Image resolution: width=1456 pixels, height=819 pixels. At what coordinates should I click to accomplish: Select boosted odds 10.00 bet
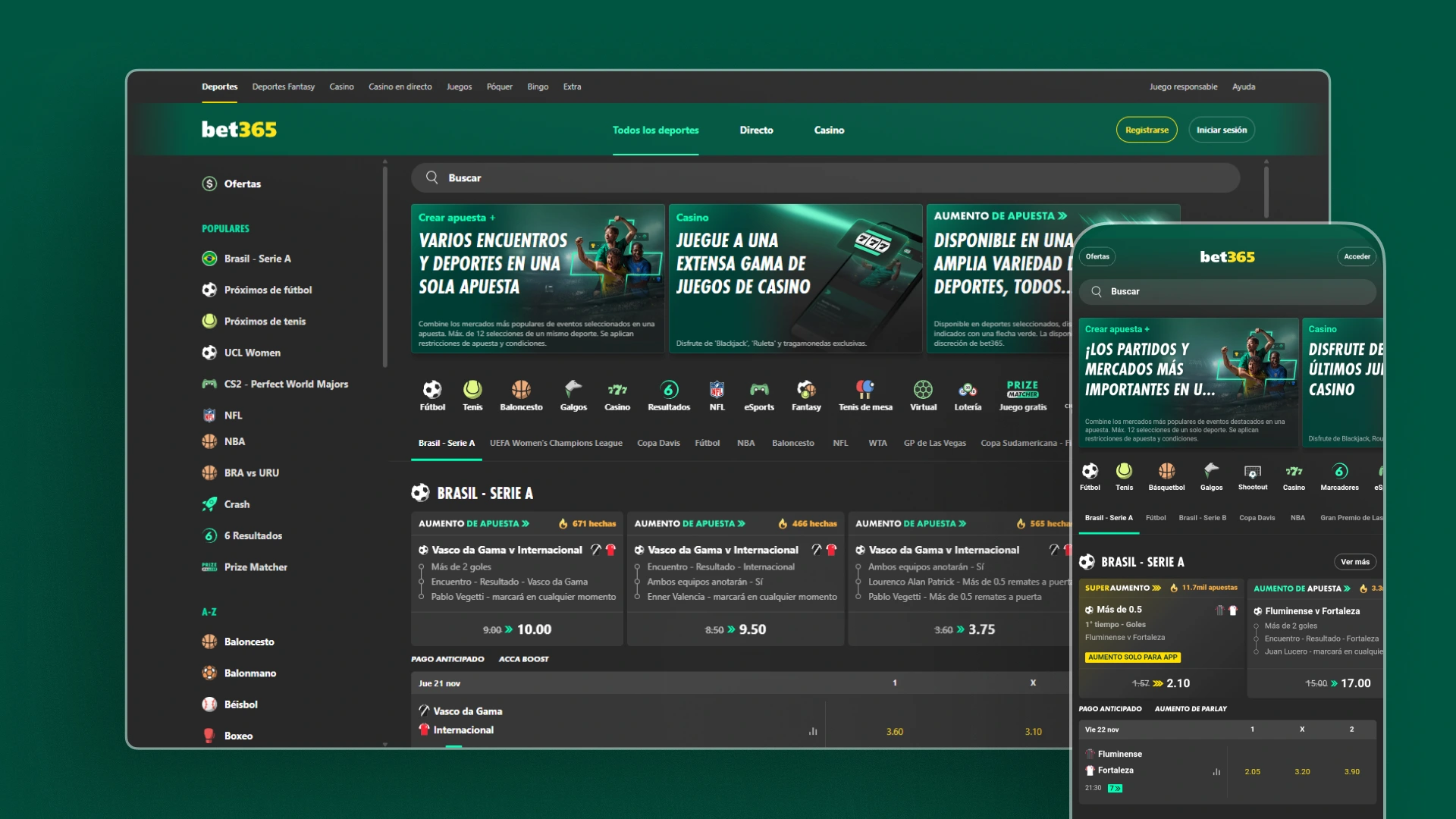tap(517, 629)
